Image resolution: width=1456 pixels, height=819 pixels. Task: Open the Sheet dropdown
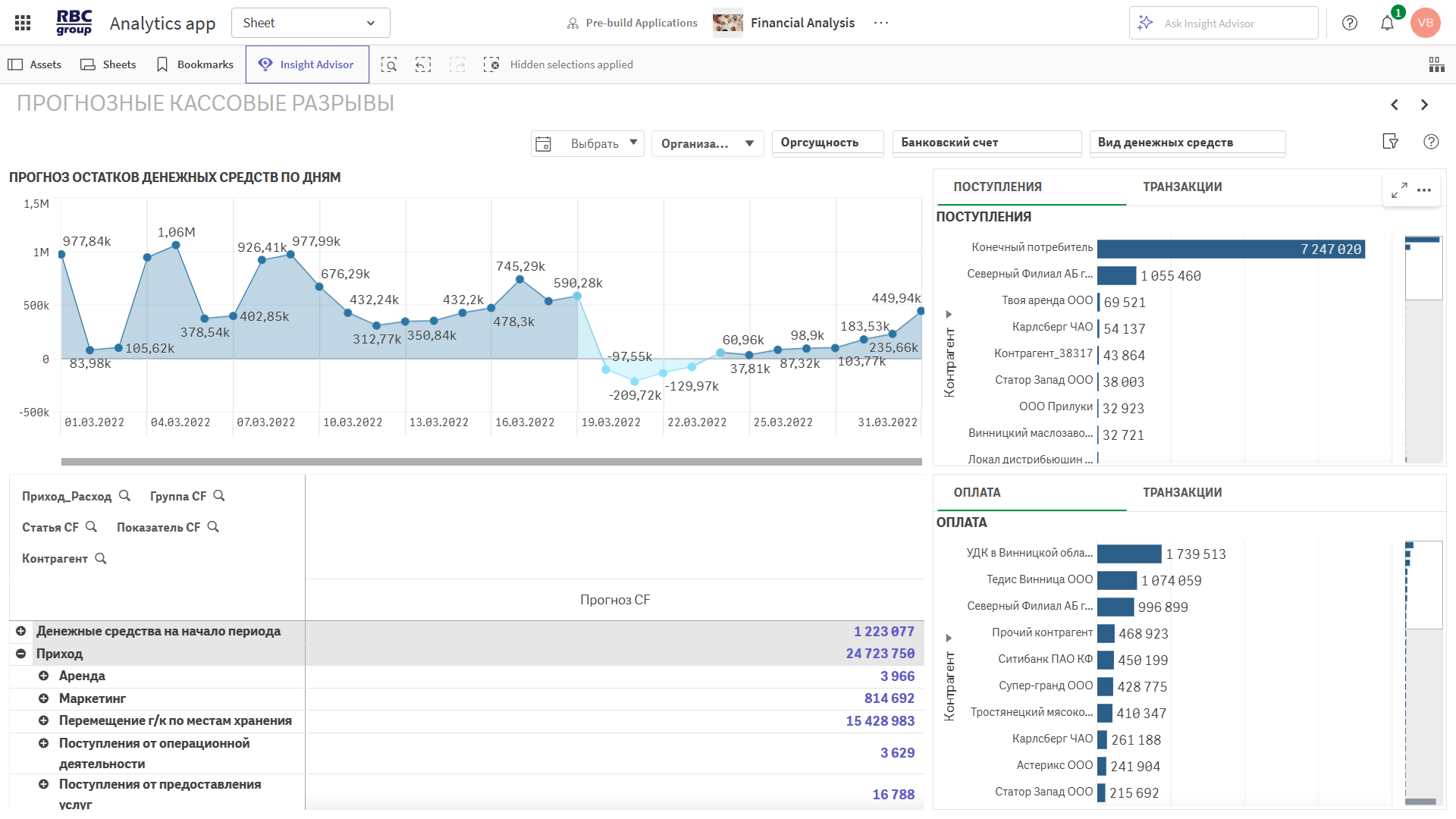click(310, 23)
